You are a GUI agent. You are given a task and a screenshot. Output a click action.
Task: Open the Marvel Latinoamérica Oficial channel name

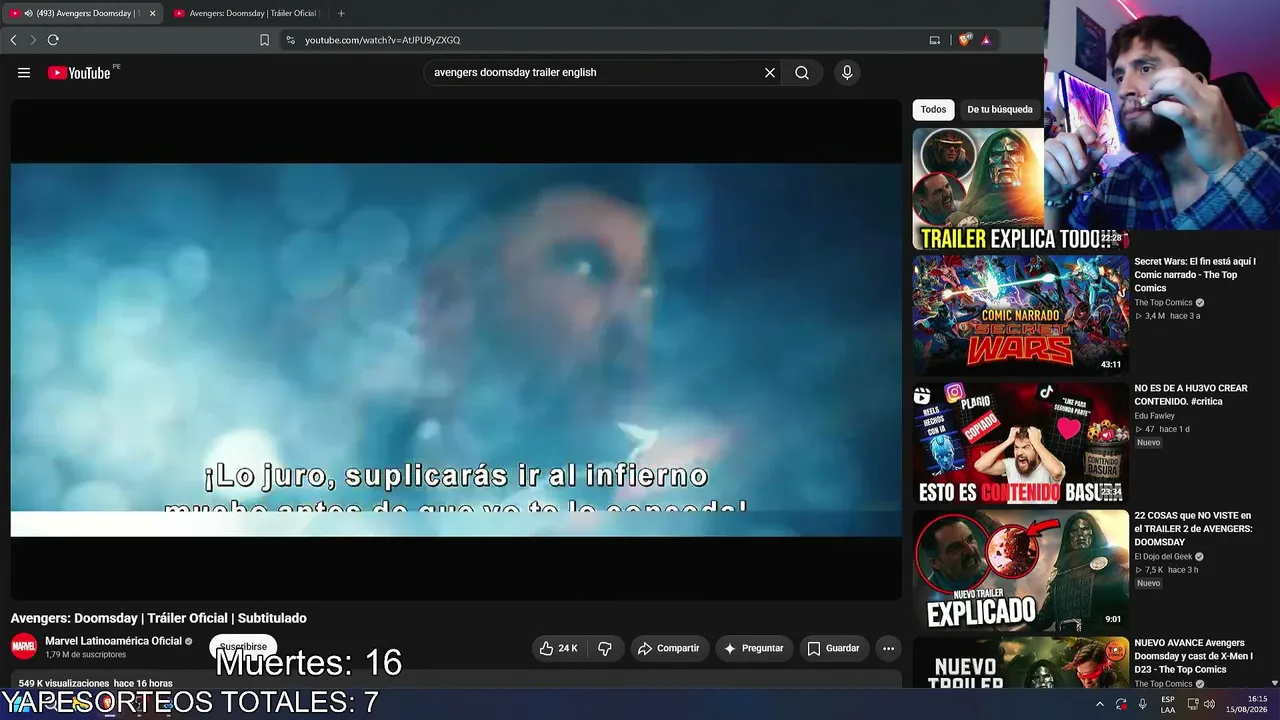tap(114, 641)
